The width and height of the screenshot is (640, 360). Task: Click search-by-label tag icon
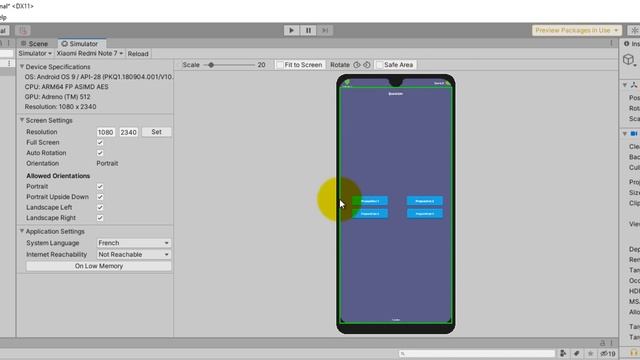pos(577,353)
